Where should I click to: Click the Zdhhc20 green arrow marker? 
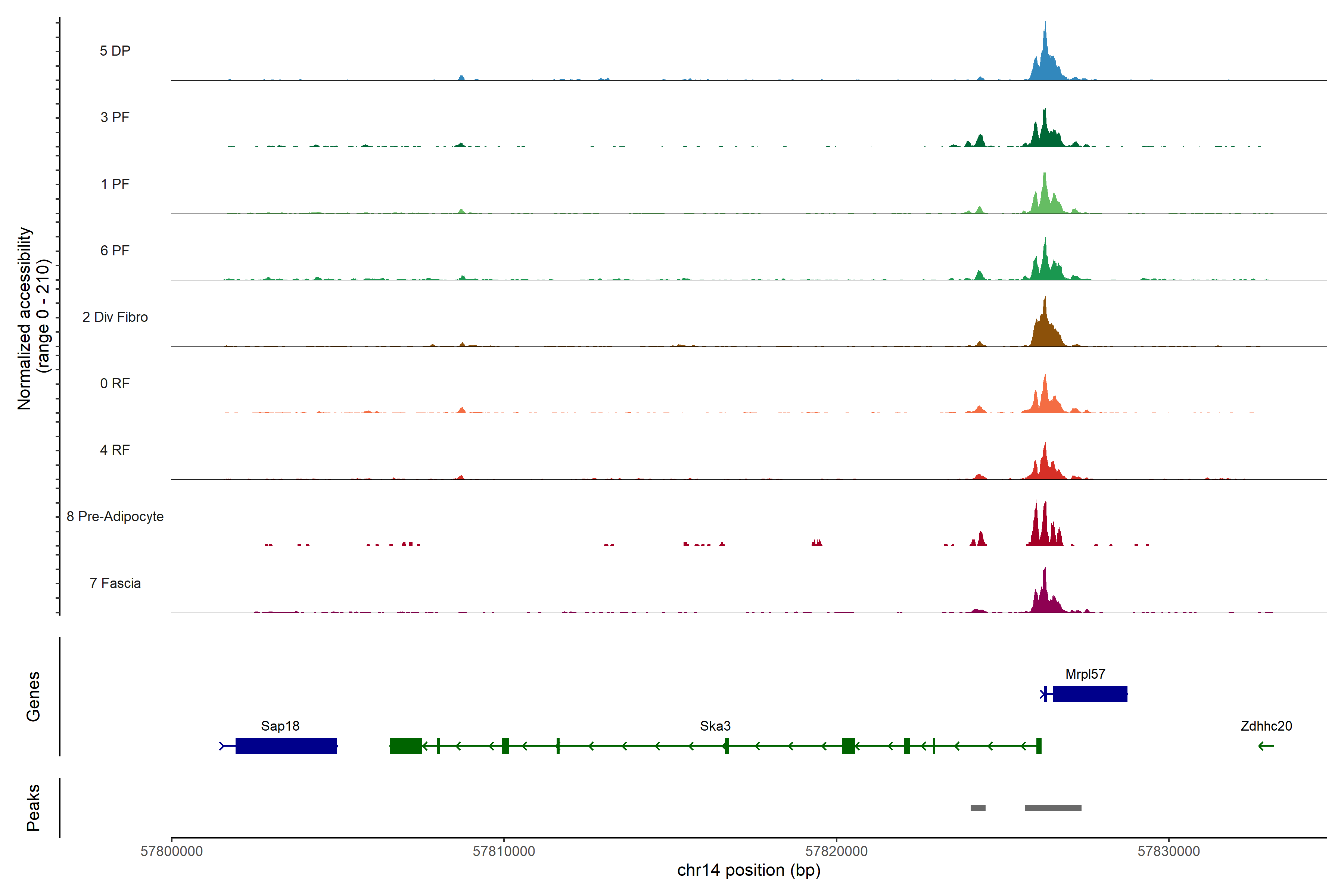(x=1266, y=746)
